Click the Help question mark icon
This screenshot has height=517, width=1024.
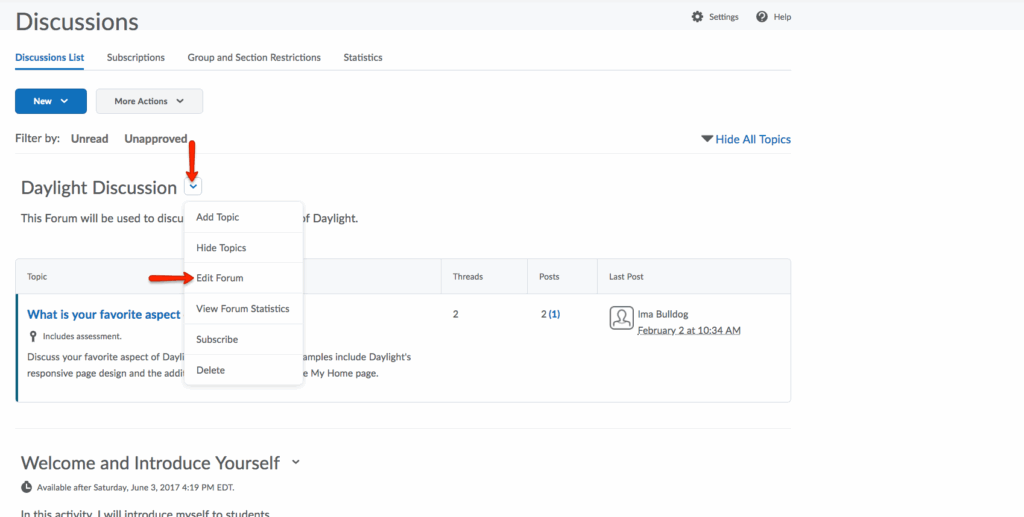762,17
